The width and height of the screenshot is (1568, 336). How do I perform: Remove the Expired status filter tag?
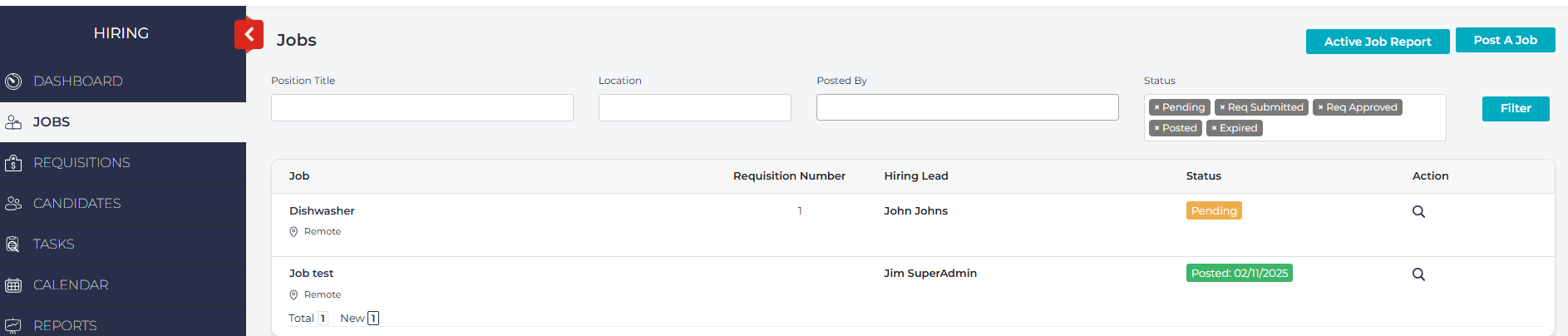(1214, 129)
